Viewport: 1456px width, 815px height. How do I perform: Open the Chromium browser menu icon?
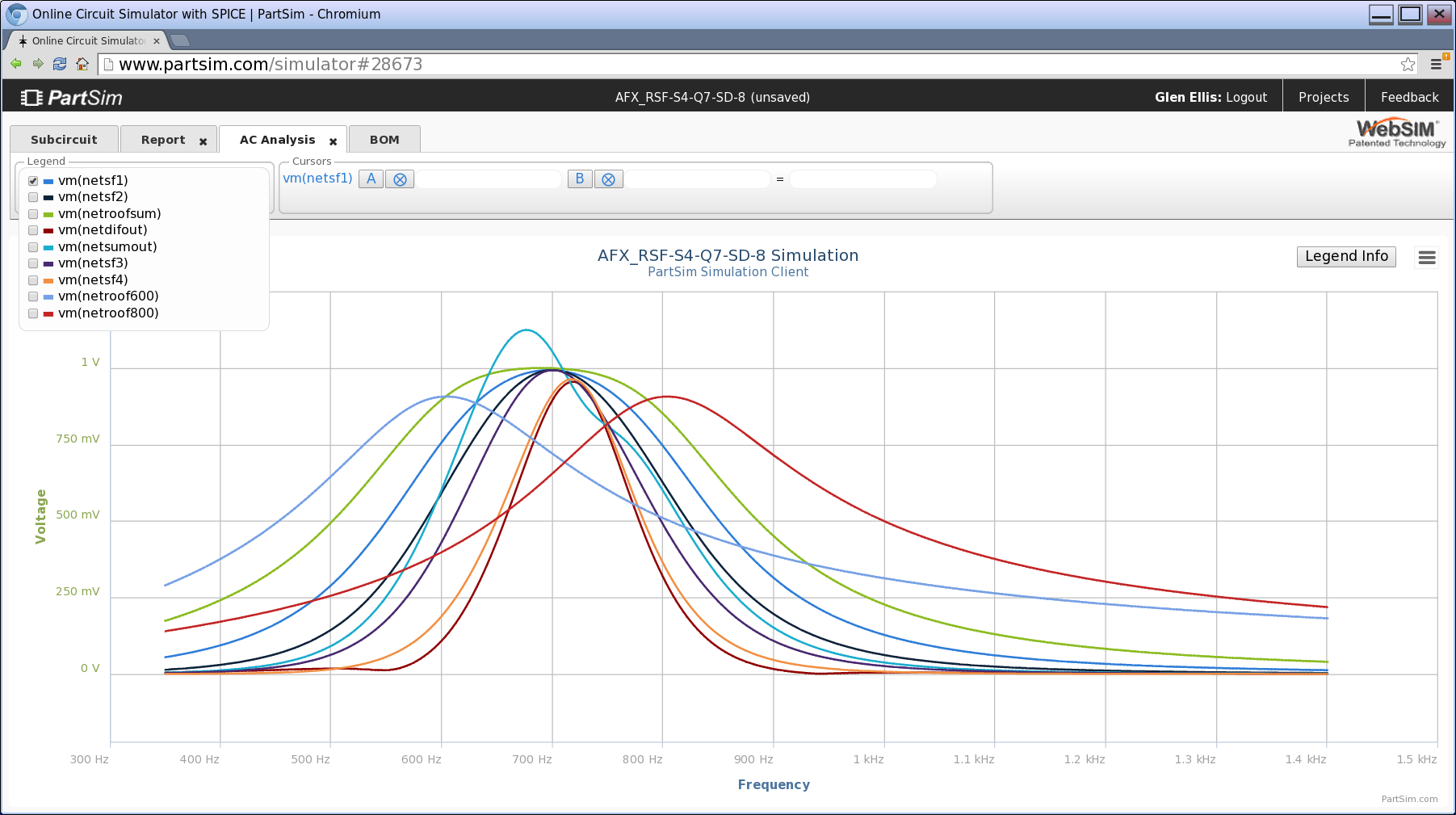point(1436,64)
